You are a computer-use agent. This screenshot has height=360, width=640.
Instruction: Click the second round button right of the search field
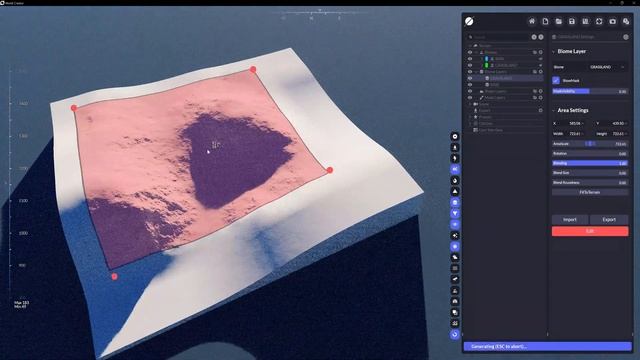(x=541, y=37)
